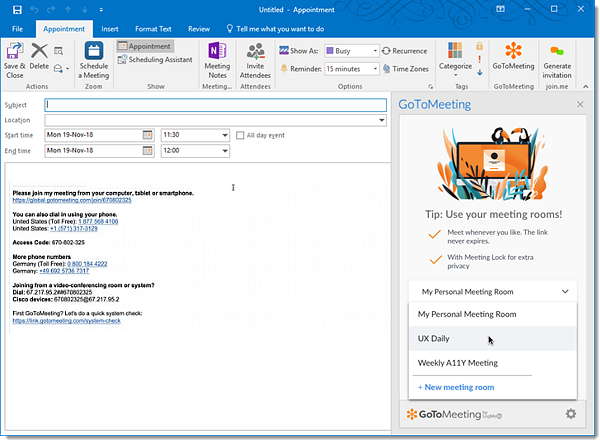
Task: Select UX Daily from meeting room list
Action: pos(434,339)
